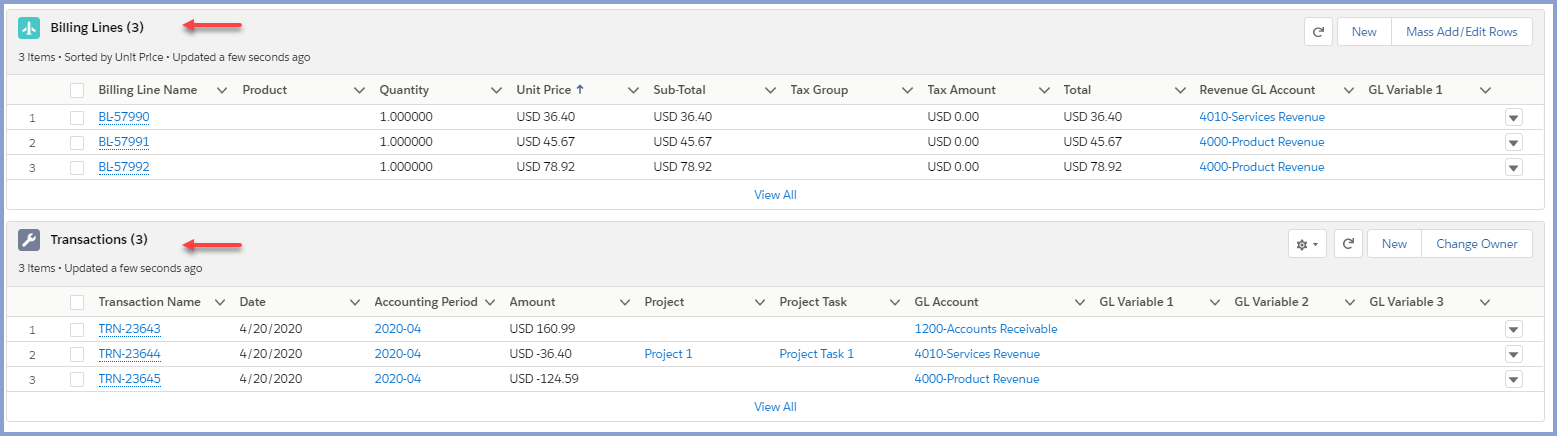The image size is (1557, 436).
Task: Click the Billing Lines teal icon
Action: (29, 28)
